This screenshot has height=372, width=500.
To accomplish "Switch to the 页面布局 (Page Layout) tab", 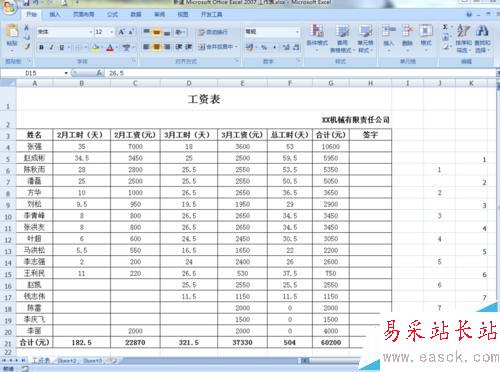I will point(84,14).
